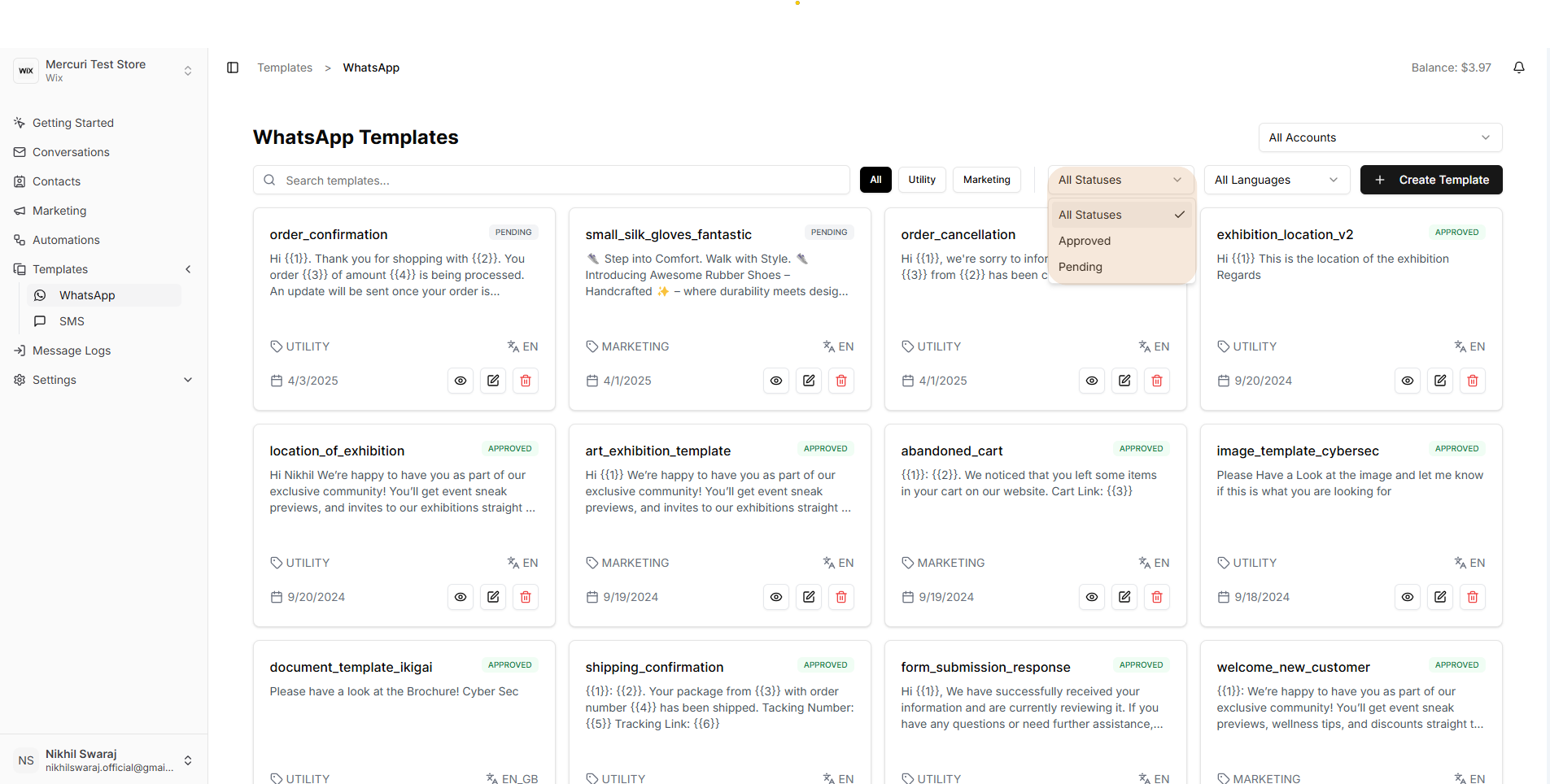Edit the location_of_exhibition template
1550x784 pixels.
coord(493,597)
